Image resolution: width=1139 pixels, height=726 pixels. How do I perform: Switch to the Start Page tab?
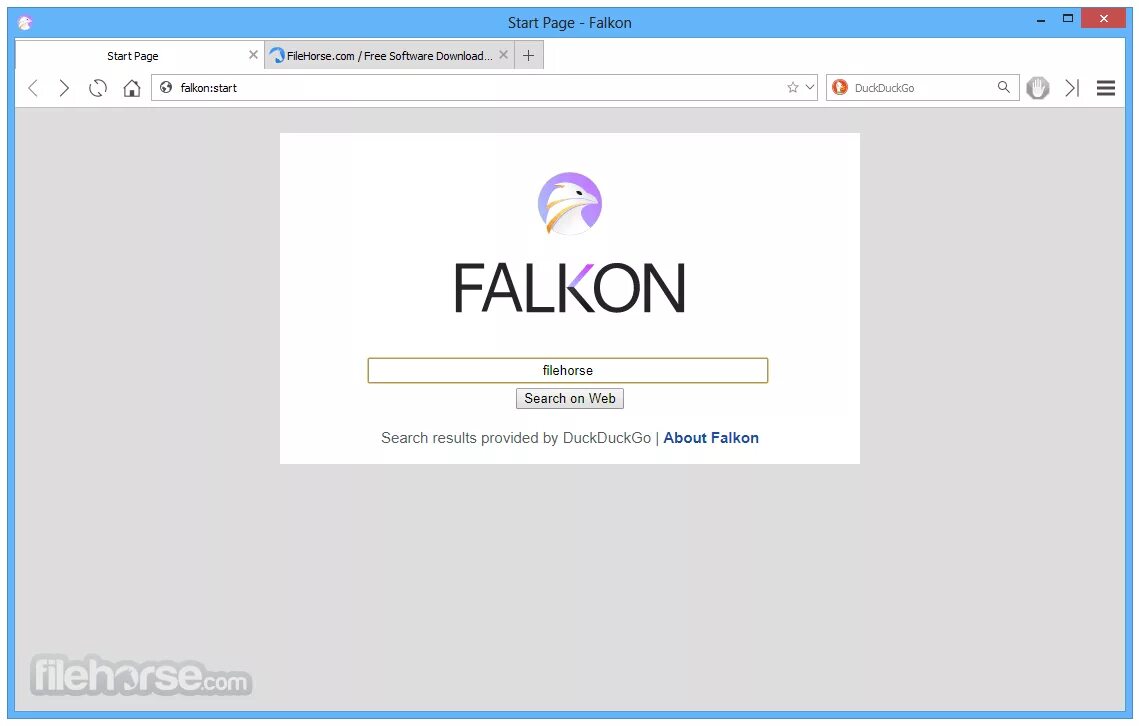click(x=138, y=55)
